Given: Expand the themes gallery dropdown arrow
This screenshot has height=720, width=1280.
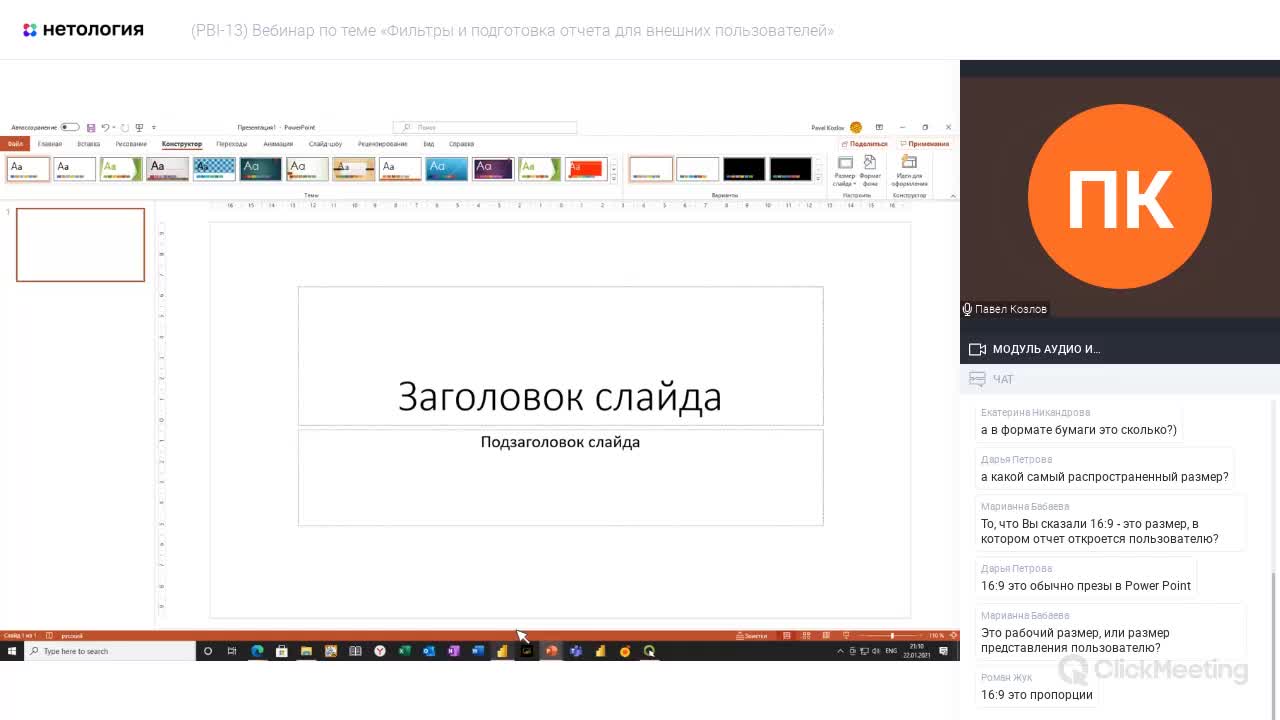Looking at the screenshot, I should (614, 178).
